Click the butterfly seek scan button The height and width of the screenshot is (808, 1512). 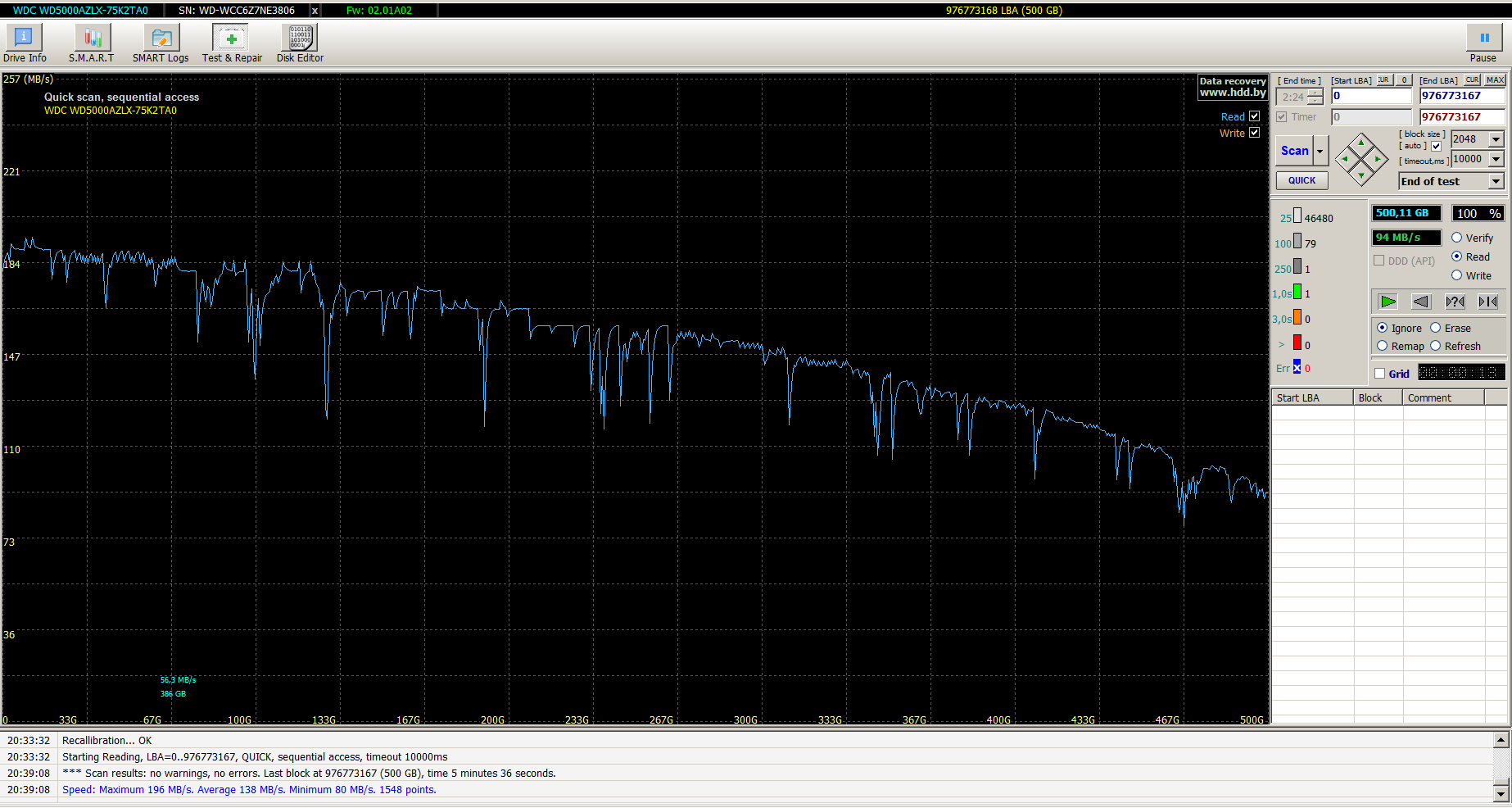pyautogui.click(x=1487, y=302)
